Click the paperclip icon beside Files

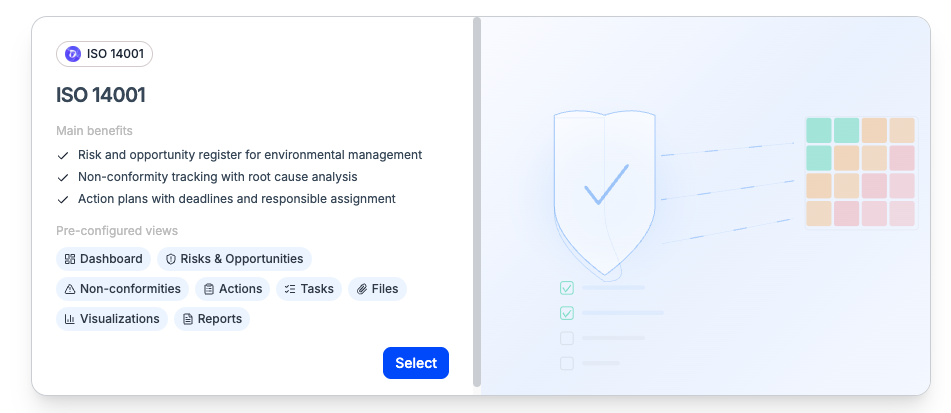coord(362,289)
